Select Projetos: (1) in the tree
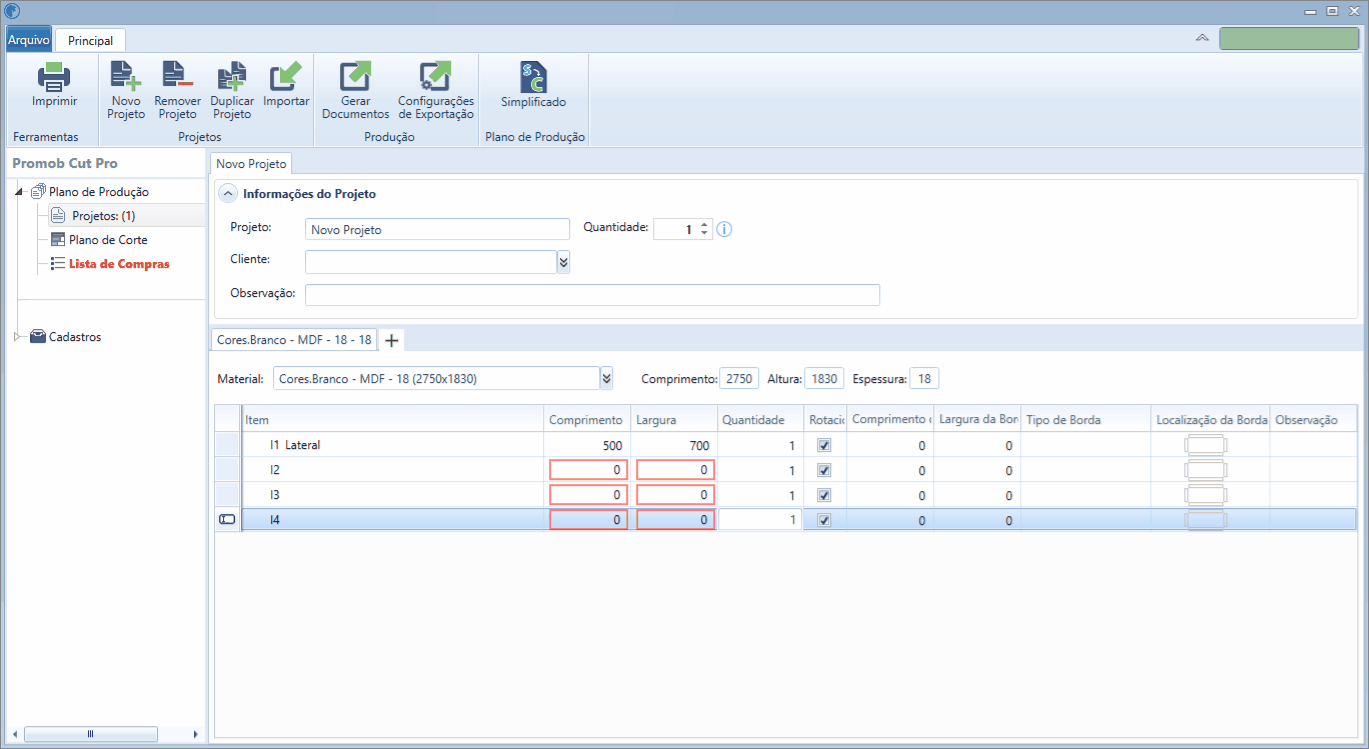 (104, 216)
